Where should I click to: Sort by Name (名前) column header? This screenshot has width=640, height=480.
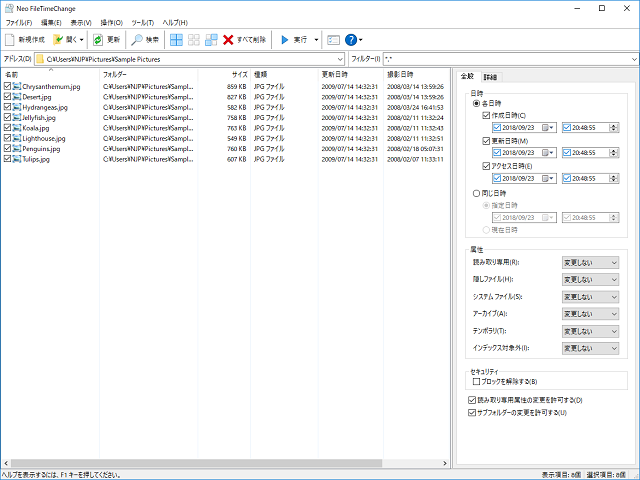[x=50, y=74]
